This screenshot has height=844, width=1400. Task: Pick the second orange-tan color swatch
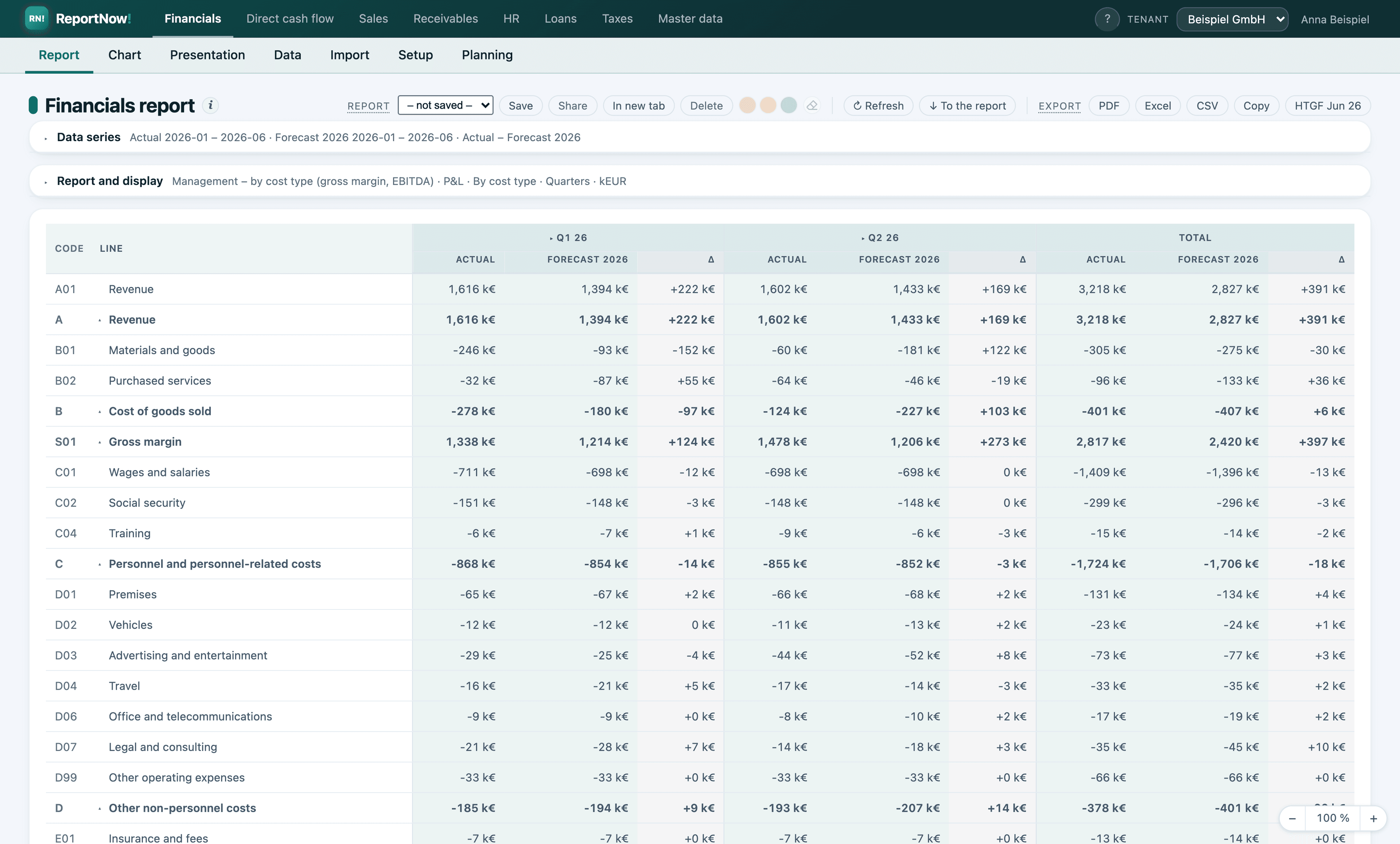coord(768,106)
